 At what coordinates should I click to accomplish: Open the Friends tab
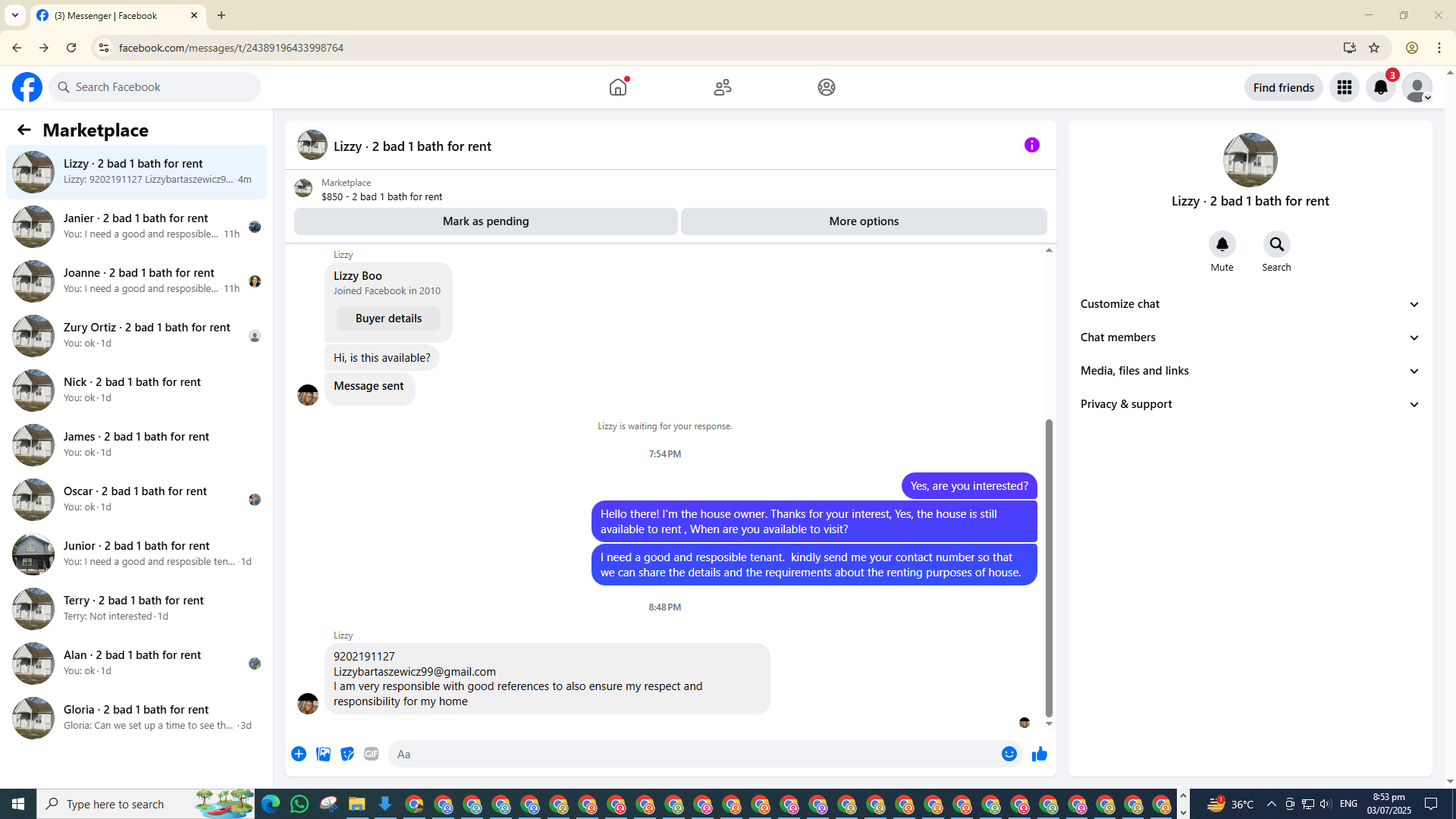[722, 87]
